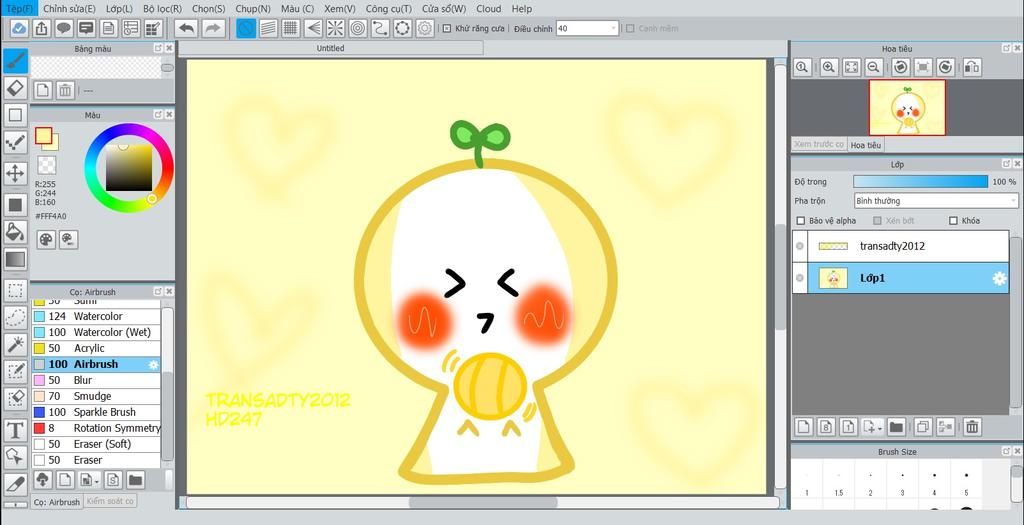Hide the transadty2012 layer
This screenshot has width=1024, height=525.
800,246
